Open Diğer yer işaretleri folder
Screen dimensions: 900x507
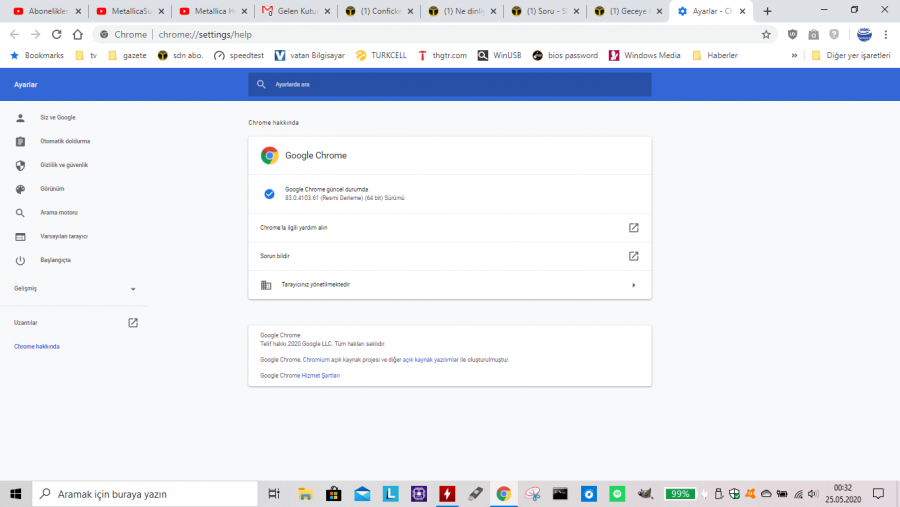[851, 56]
